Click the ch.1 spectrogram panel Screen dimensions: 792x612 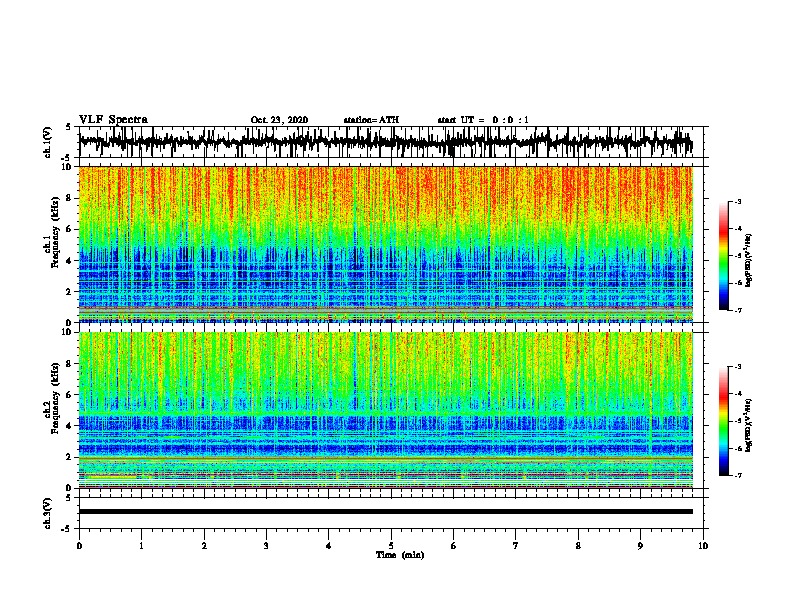(x=386, y=244)
